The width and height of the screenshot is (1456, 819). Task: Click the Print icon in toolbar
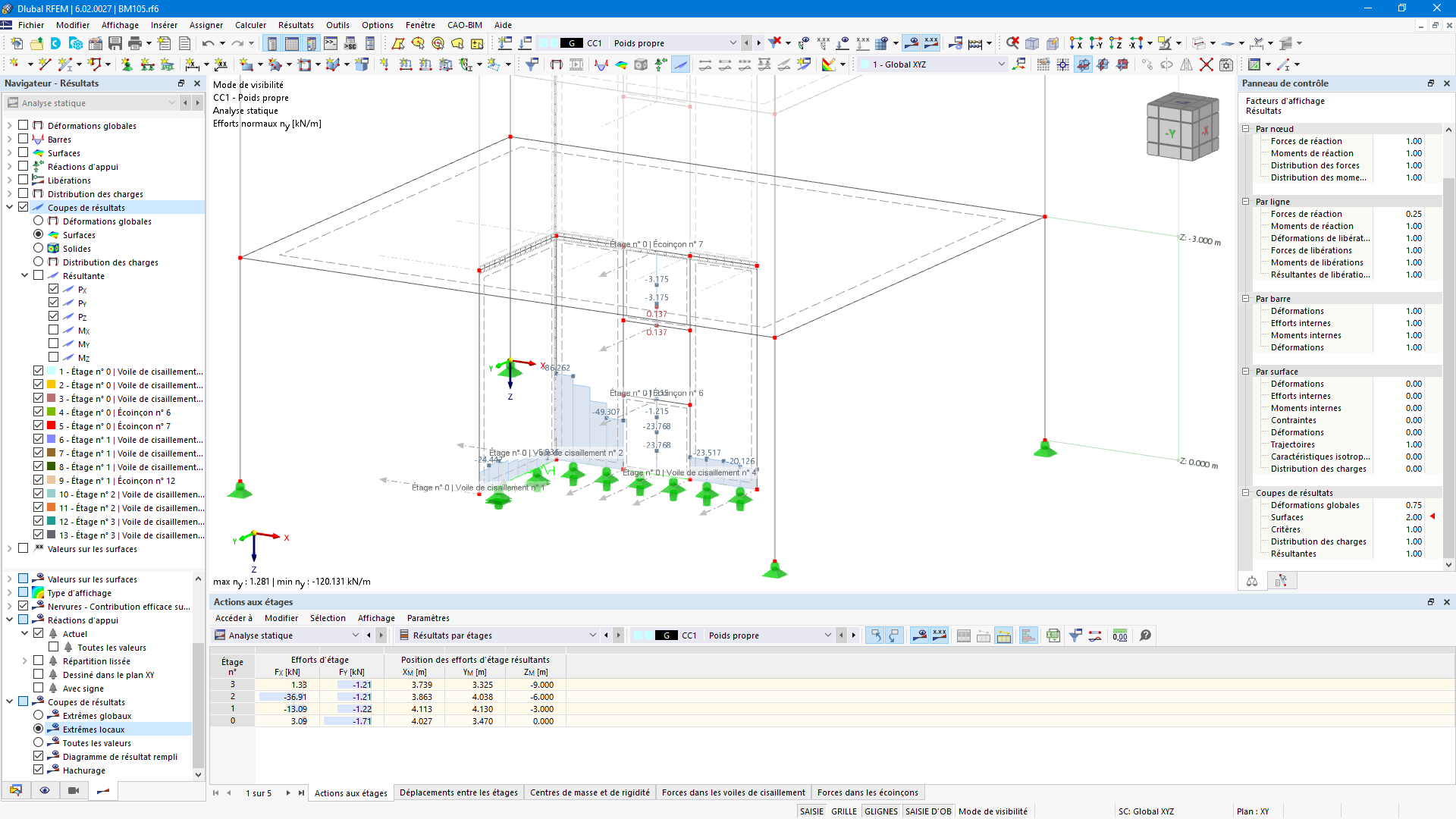tap(135, 43)
